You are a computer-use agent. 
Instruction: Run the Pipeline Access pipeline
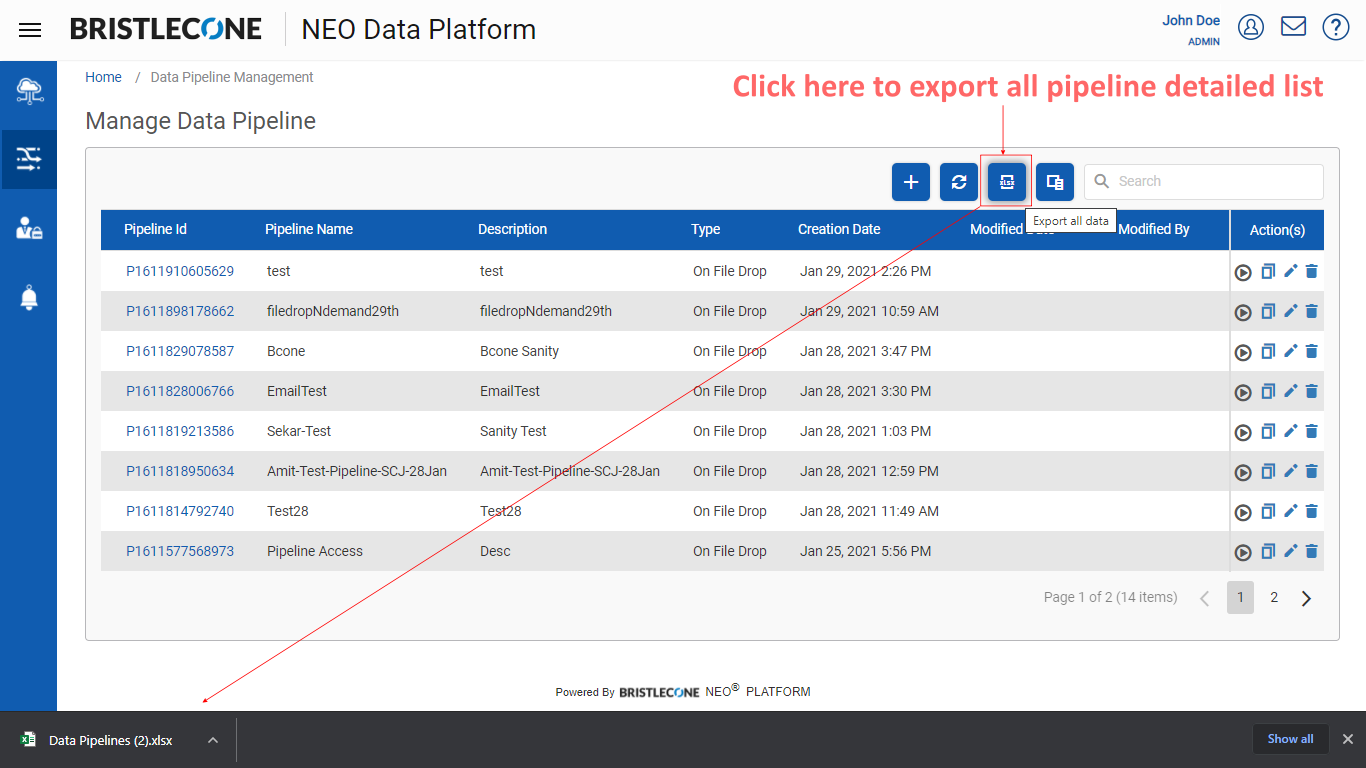click(1243, 552)
